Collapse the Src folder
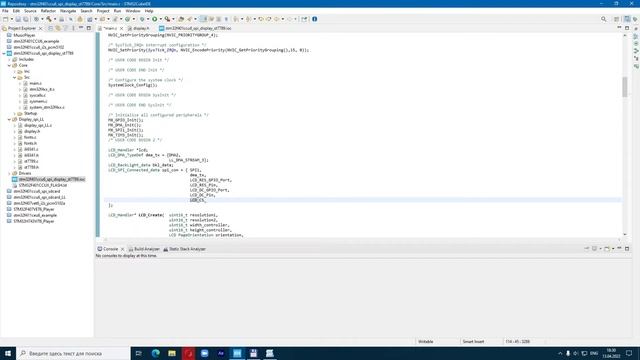 tap(15, 77)
